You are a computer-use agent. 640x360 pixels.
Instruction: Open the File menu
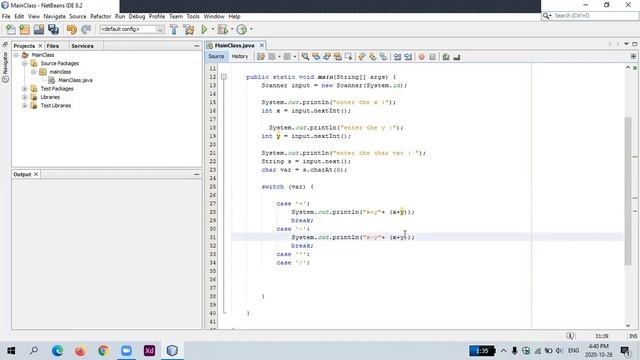coord(6,16)
